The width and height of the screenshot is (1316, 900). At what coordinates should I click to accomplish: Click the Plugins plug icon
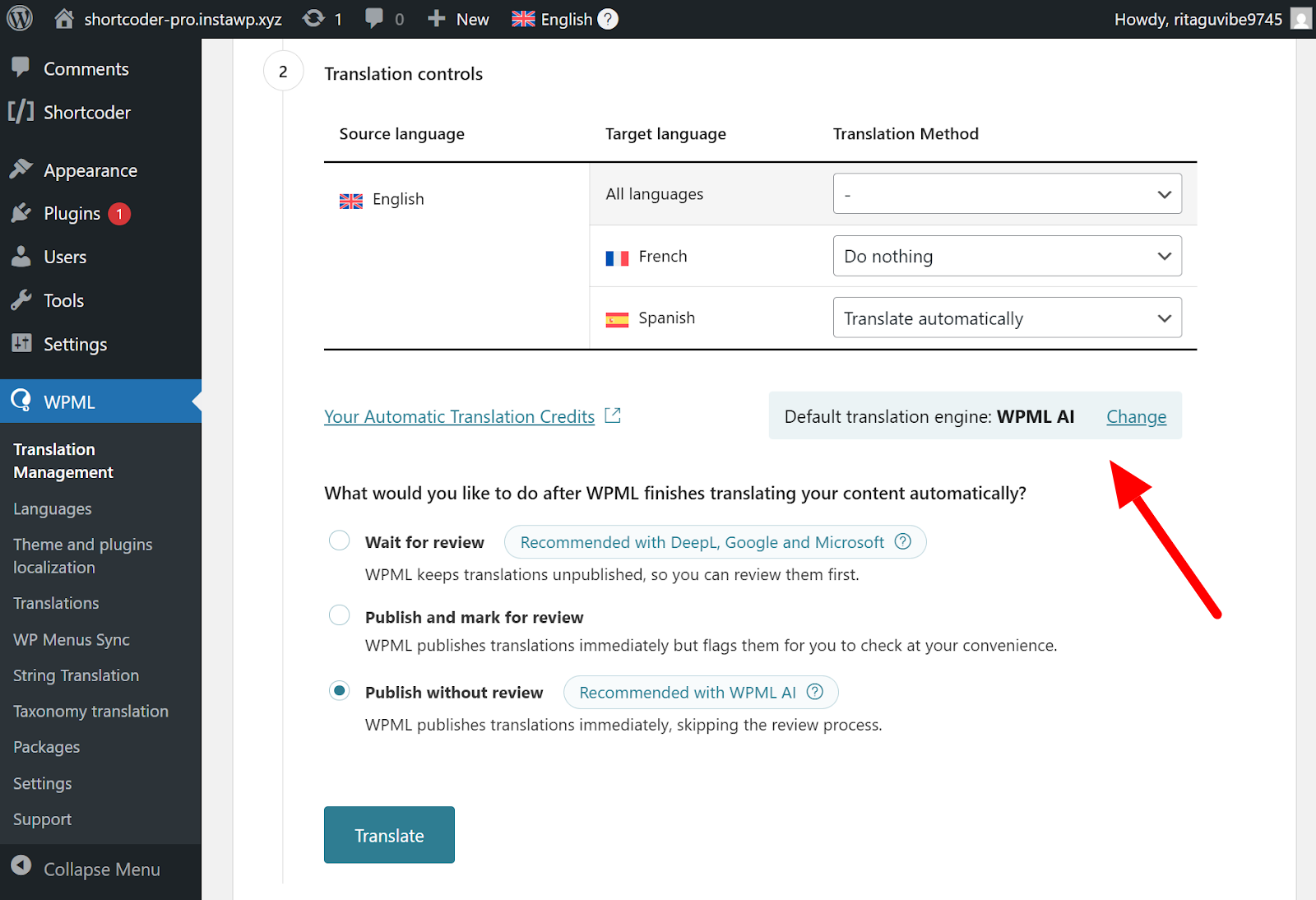click(21, 213)
